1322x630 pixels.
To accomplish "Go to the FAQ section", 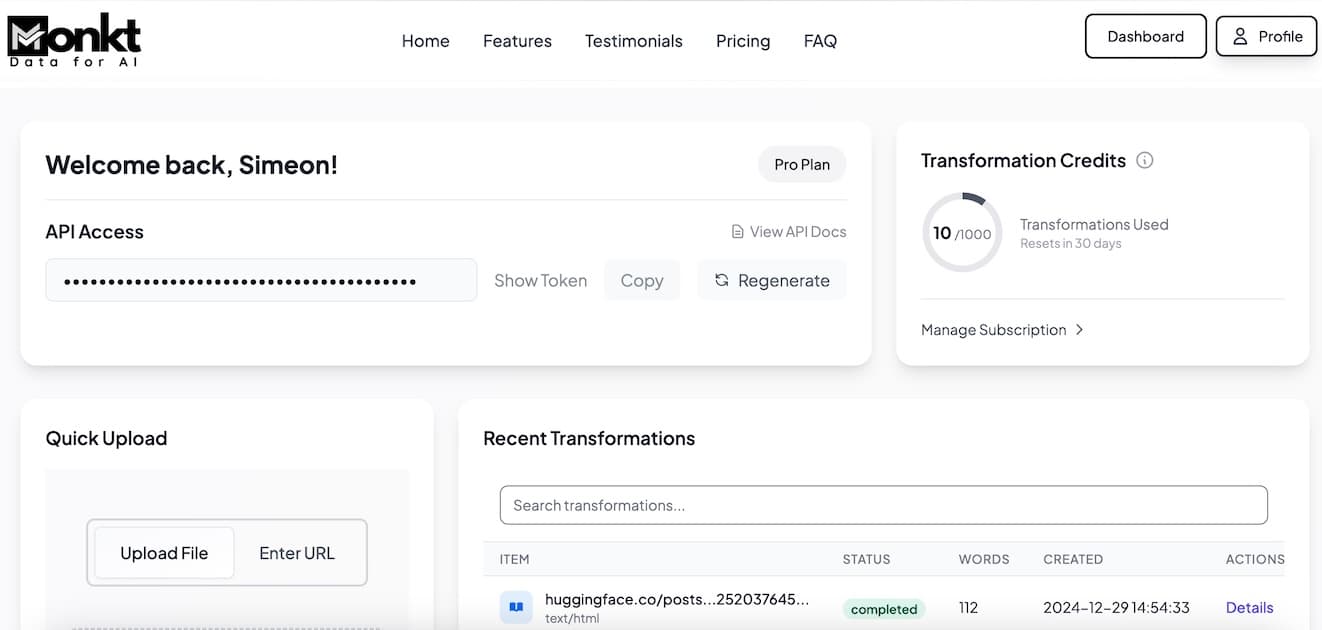I will pyautogui.click(x=820, y=41).
